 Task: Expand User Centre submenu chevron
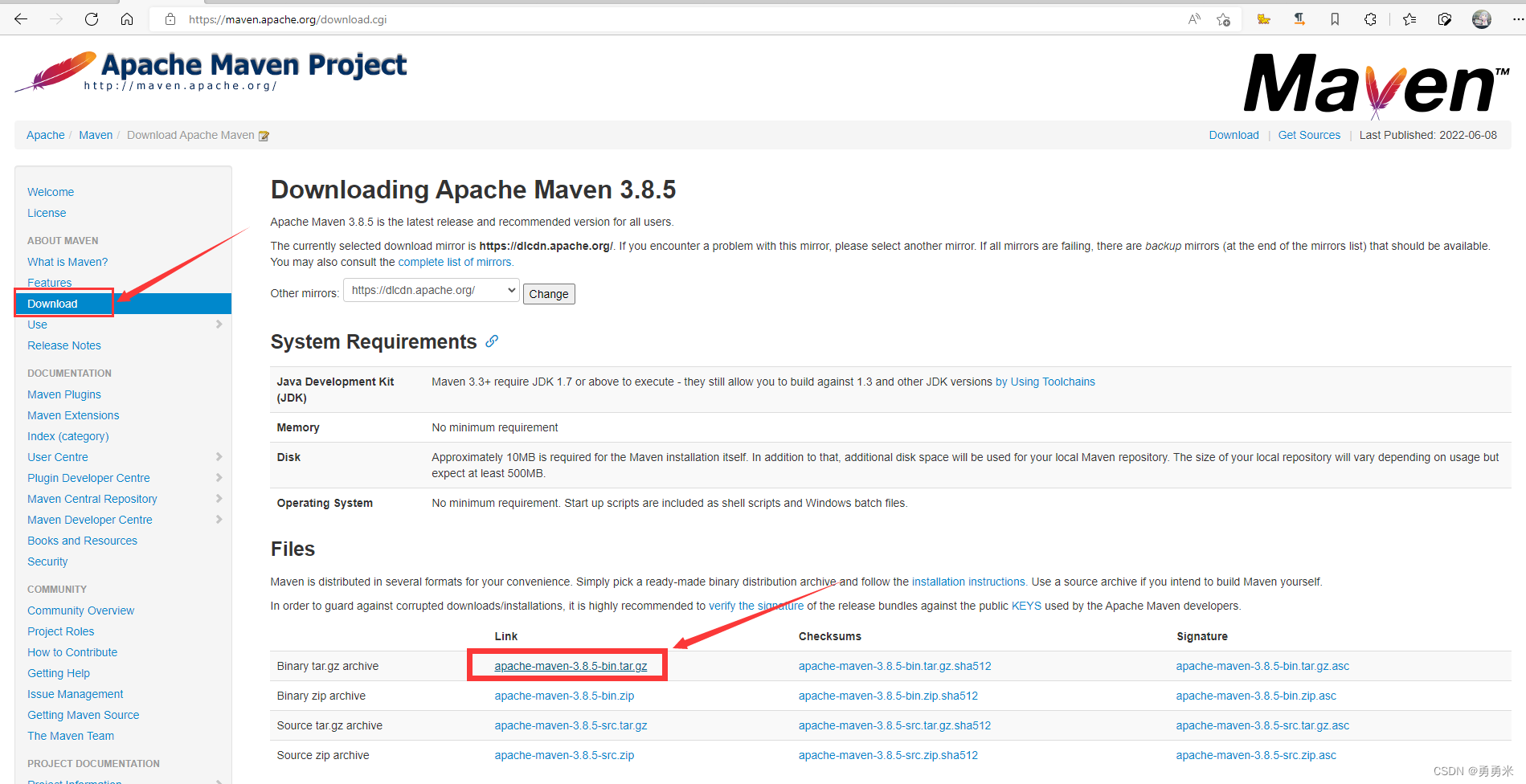pyautogui.click(x=219, y=457)
